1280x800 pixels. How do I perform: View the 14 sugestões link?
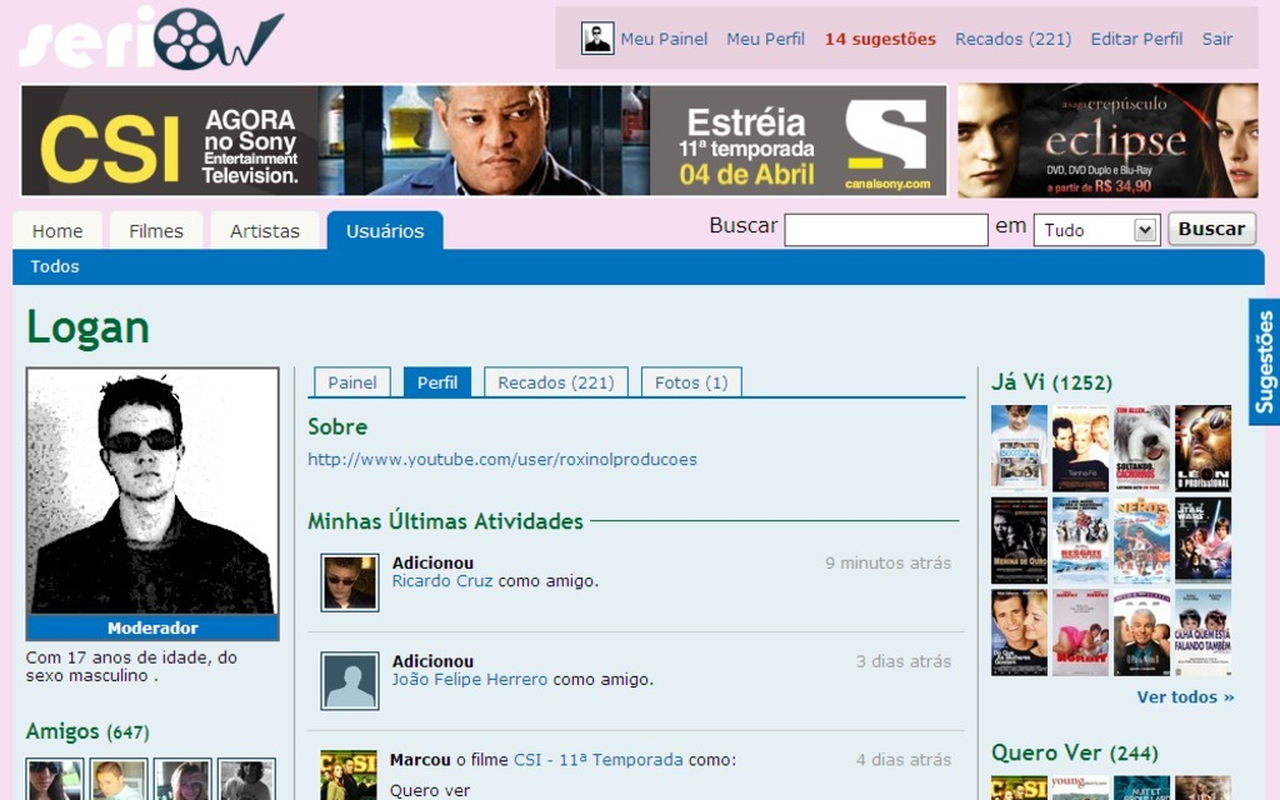click(x=881, y=39)
